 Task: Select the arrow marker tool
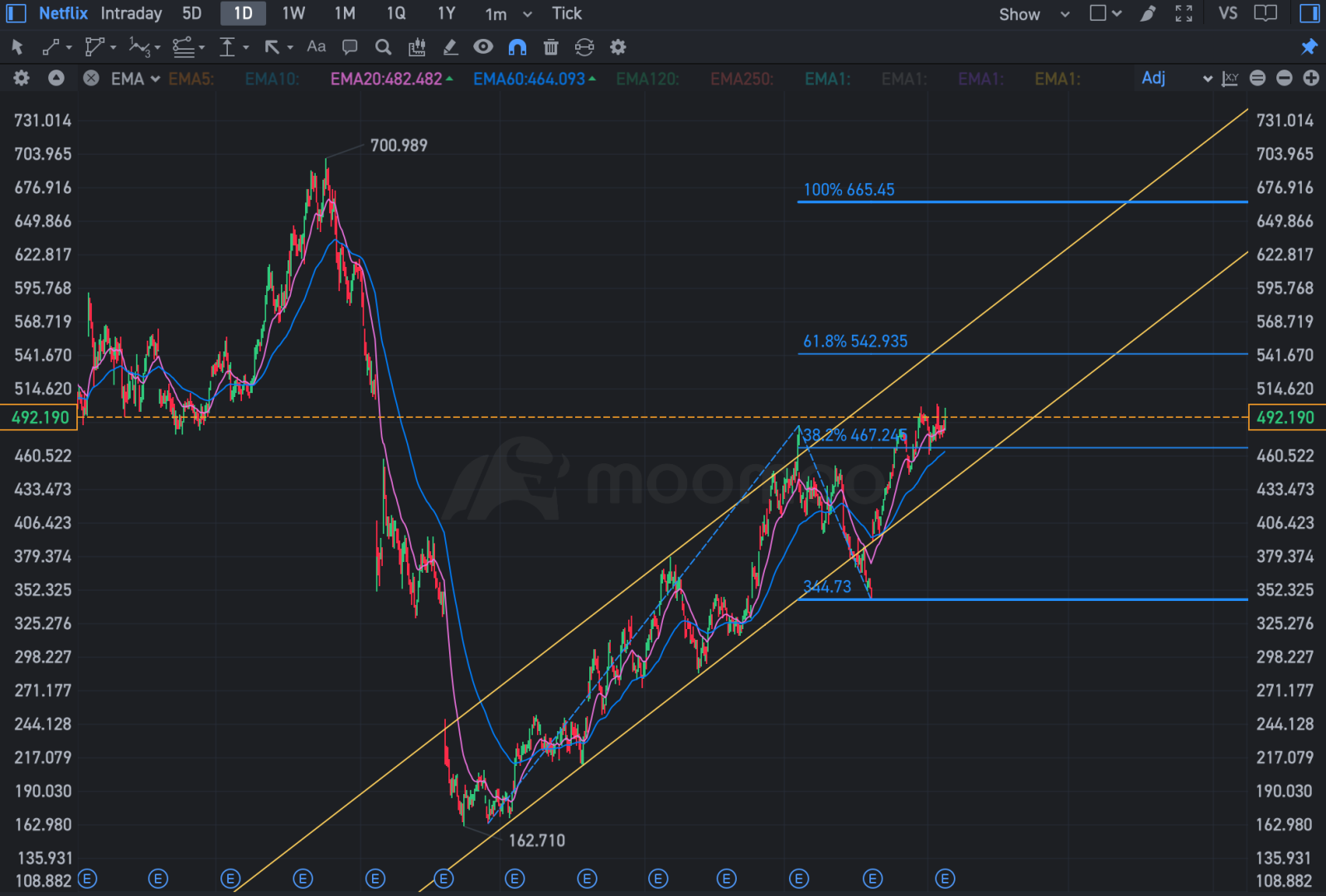coord(272,47)
